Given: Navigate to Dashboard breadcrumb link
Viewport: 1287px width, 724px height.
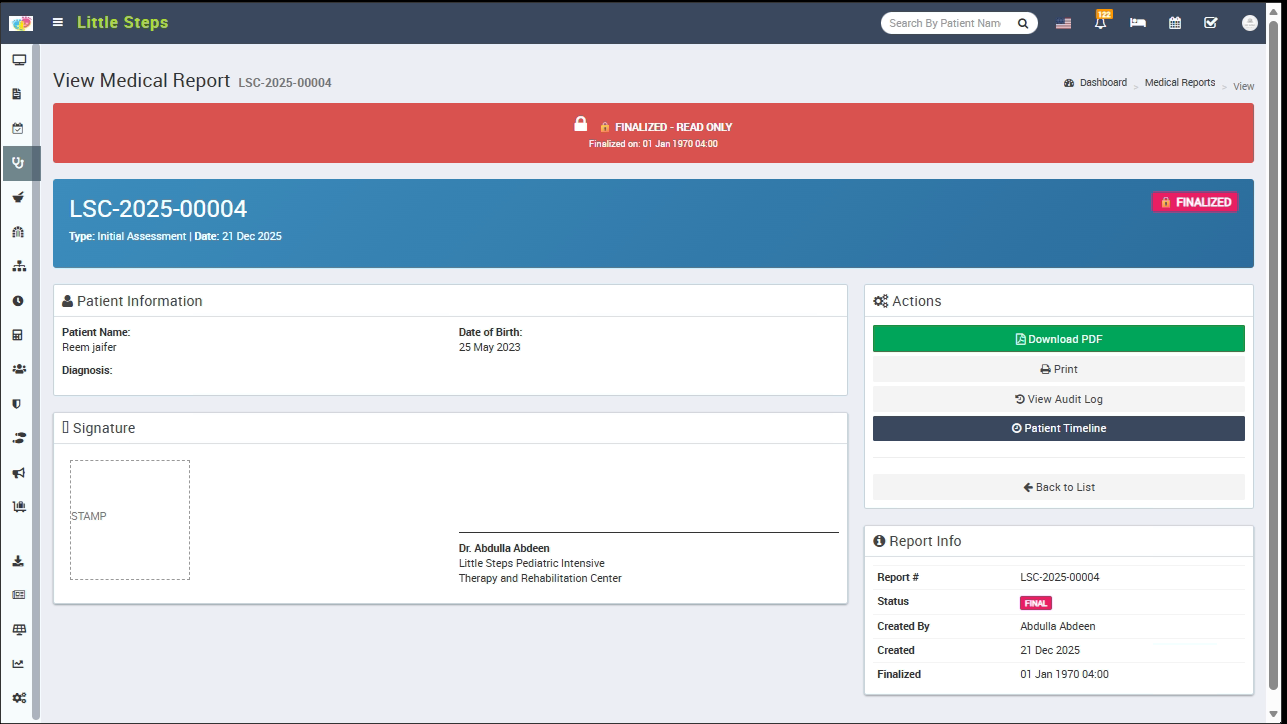Looking at the screenshot, I should [1102, 83].
